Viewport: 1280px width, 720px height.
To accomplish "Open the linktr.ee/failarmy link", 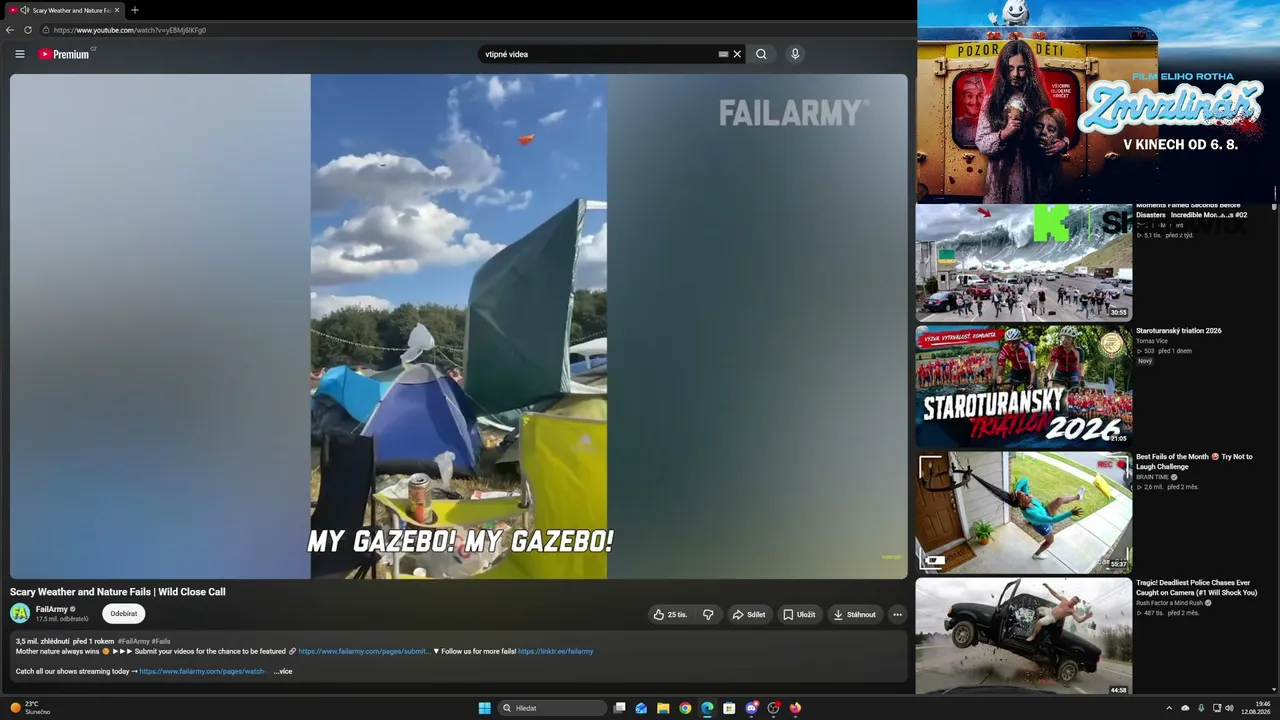I will 556,651.
